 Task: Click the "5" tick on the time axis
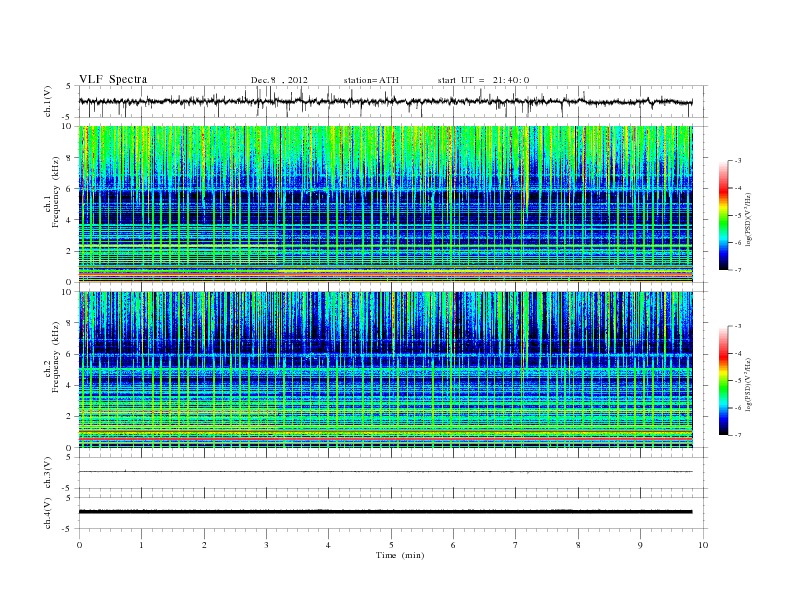(391, 545)
